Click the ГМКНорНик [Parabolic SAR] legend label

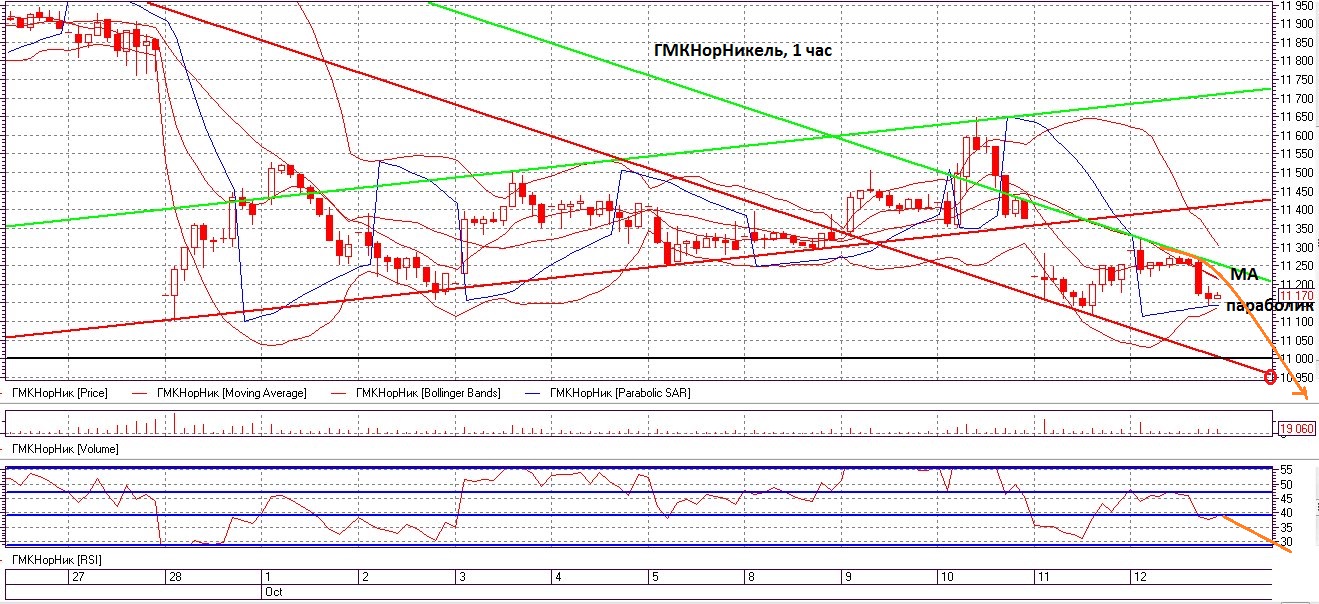click(x=622, y=393)
